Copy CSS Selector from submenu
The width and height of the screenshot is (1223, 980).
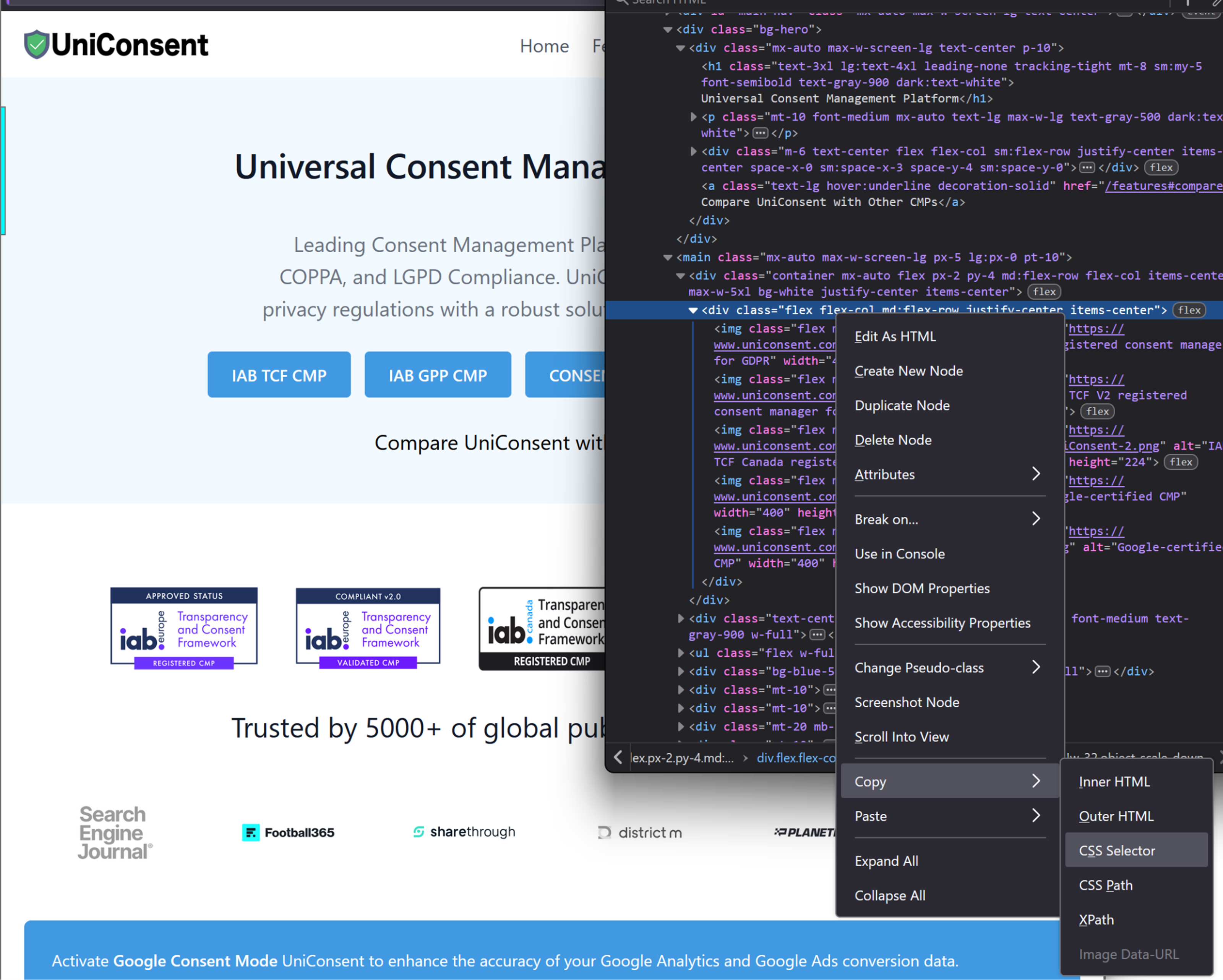click(1136, 850)
